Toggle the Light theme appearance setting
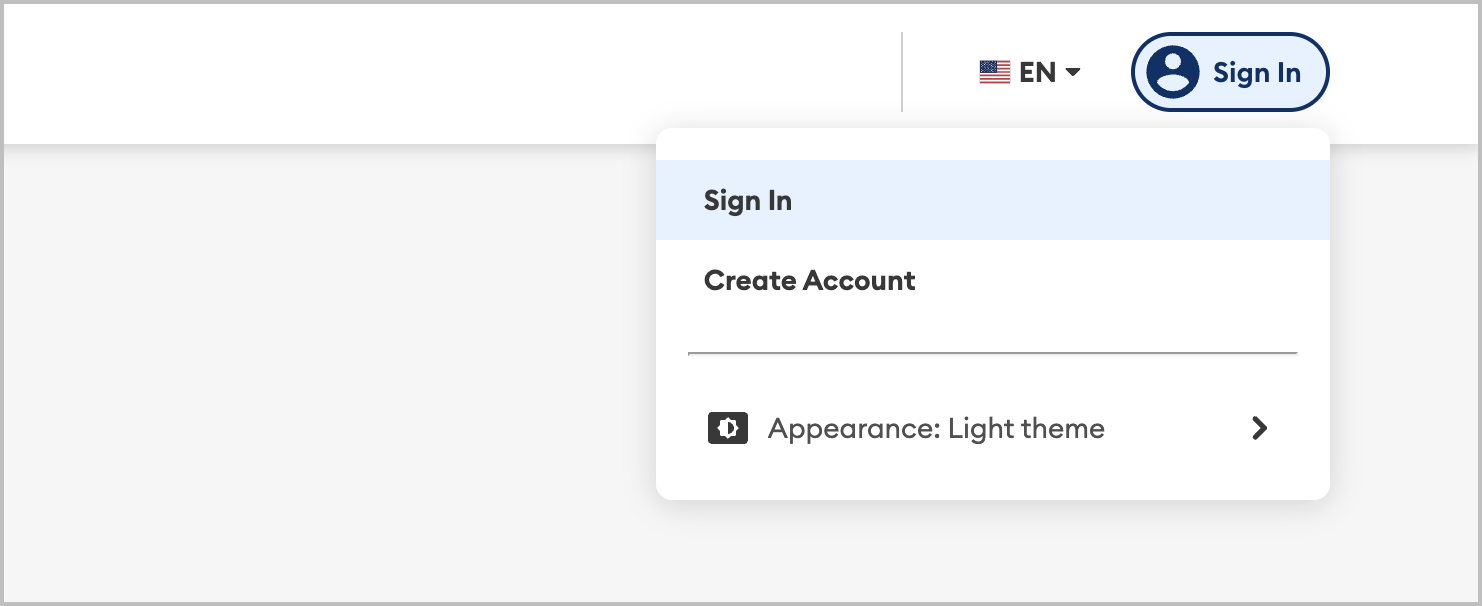The width and height of the screenshot is (1482, 606). (x=993, y=428)
